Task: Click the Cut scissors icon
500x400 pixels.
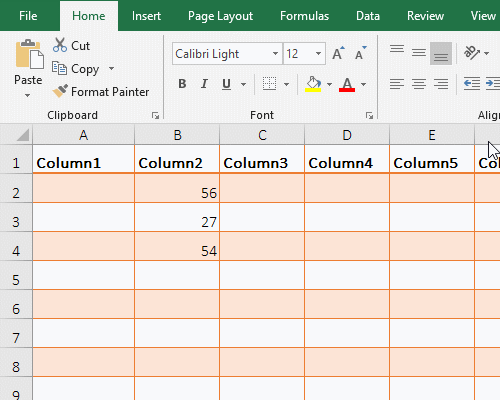Action: [60, 45]
